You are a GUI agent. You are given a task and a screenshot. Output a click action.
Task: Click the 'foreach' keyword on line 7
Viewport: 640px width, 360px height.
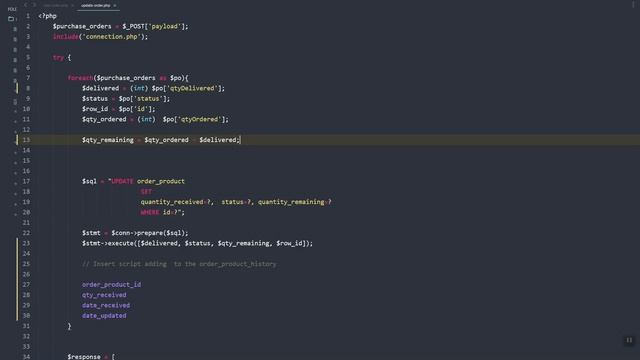pos(80,78)
